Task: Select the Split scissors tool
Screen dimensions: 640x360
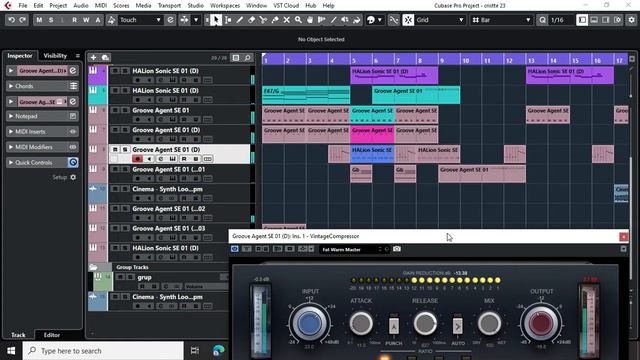Action: 263,20
